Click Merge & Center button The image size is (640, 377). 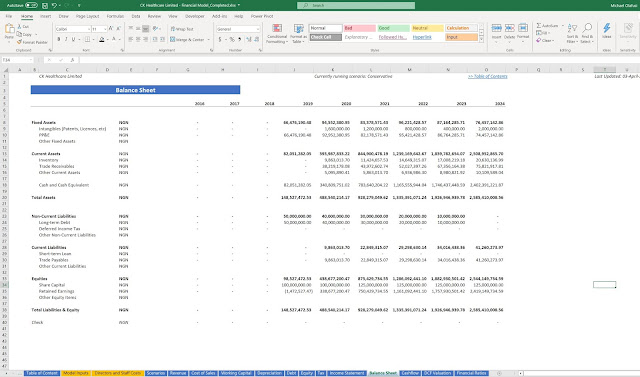[187, 40]
